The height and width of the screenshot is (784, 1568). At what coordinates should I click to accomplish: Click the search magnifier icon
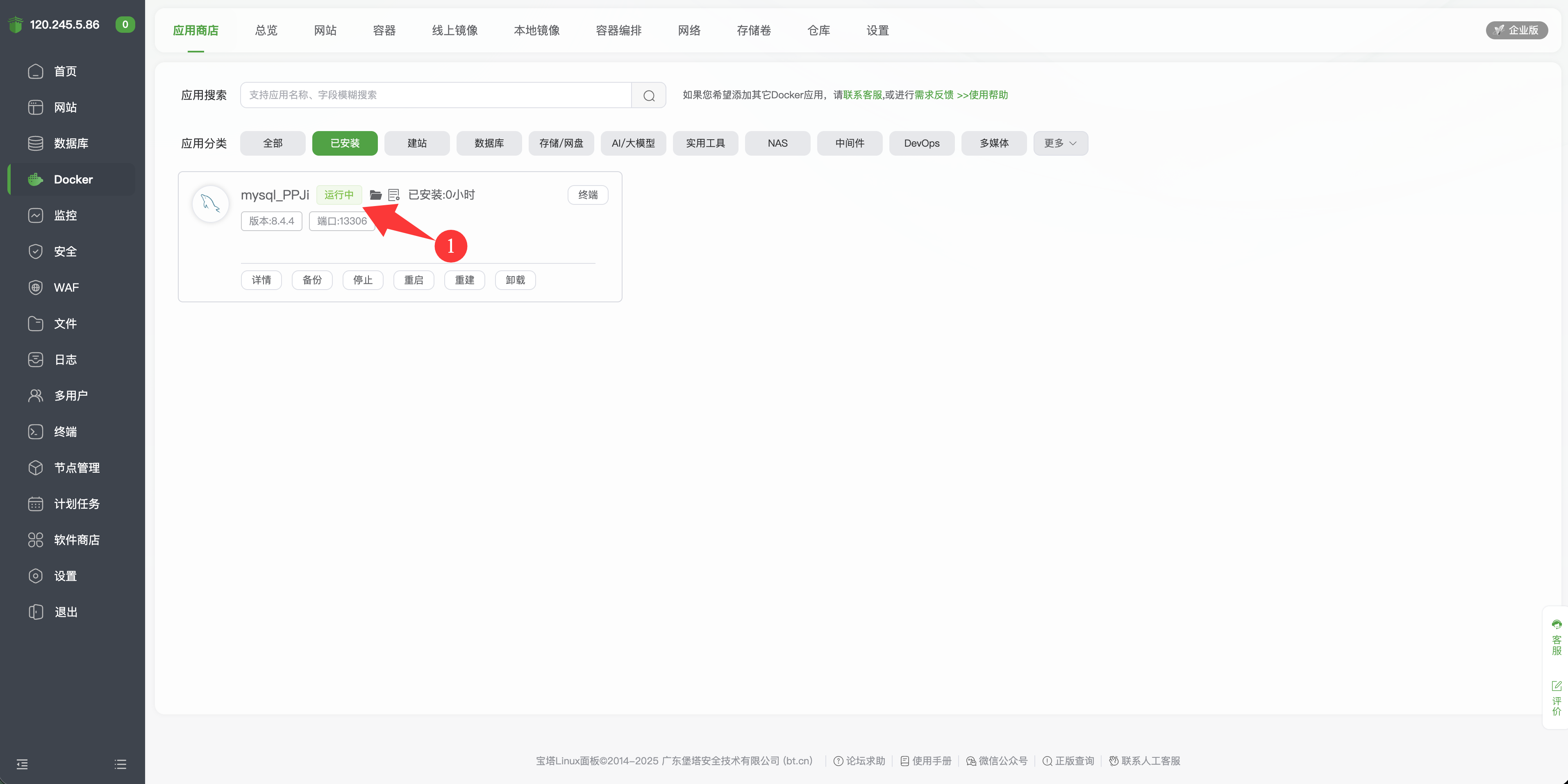tap(649, 95)
